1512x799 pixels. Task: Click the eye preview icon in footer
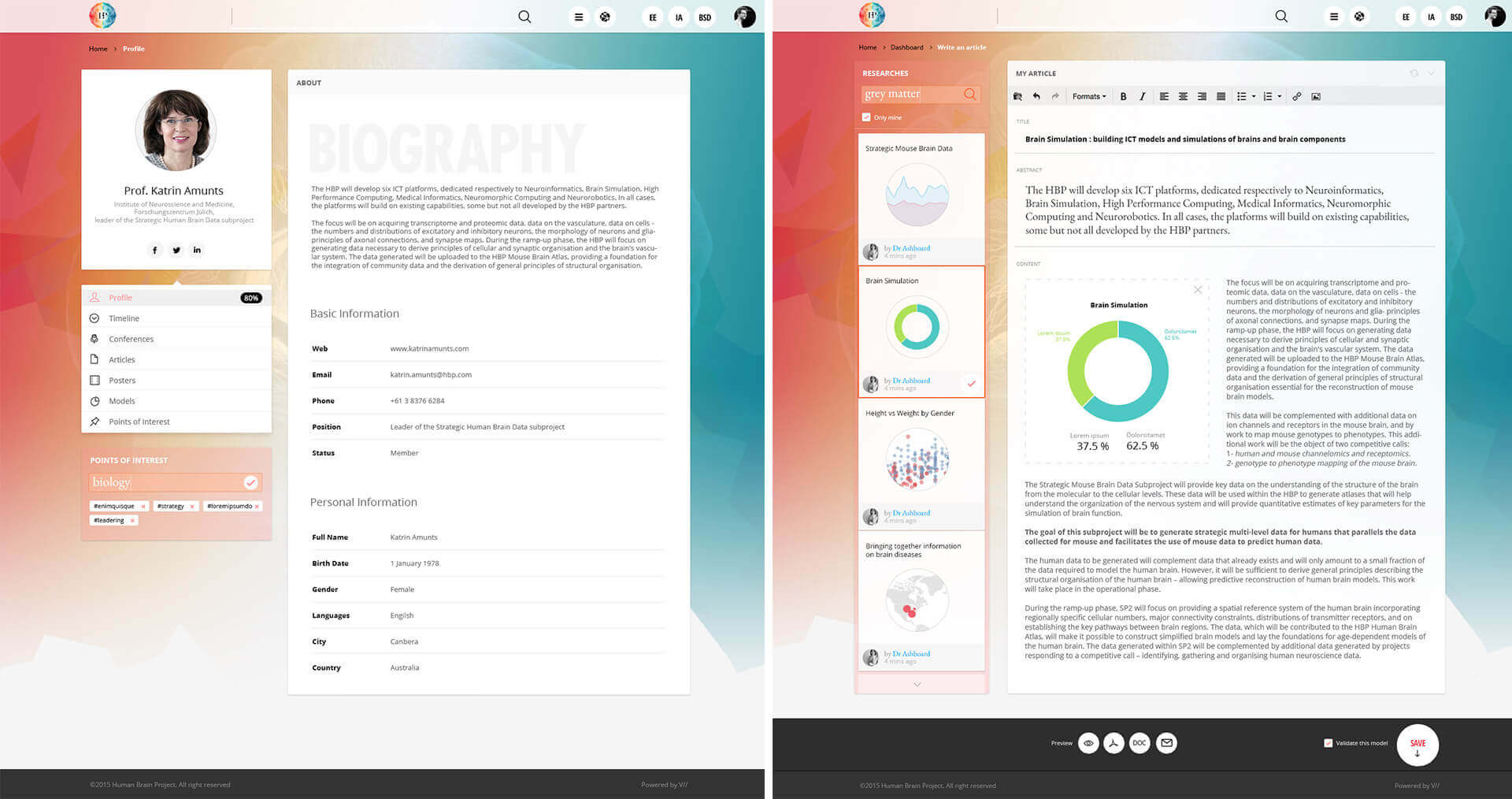(1088, 743)
